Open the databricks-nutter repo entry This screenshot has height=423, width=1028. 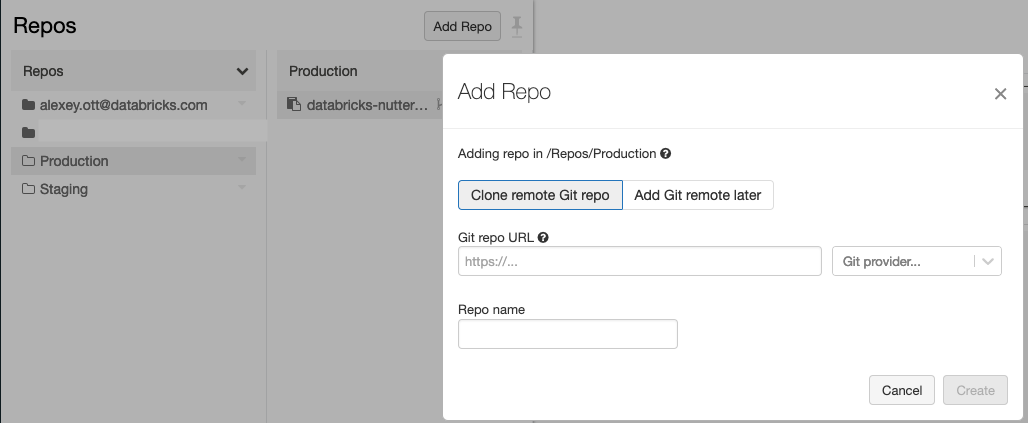tap(367, 104)
